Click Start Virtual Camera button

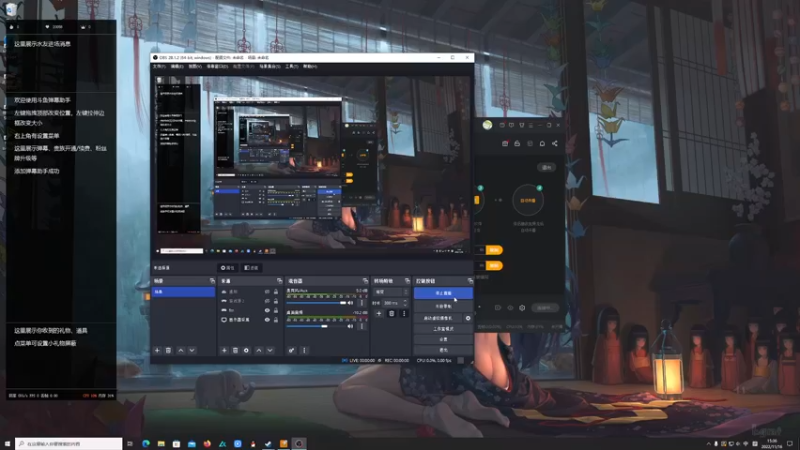point(438,318)
